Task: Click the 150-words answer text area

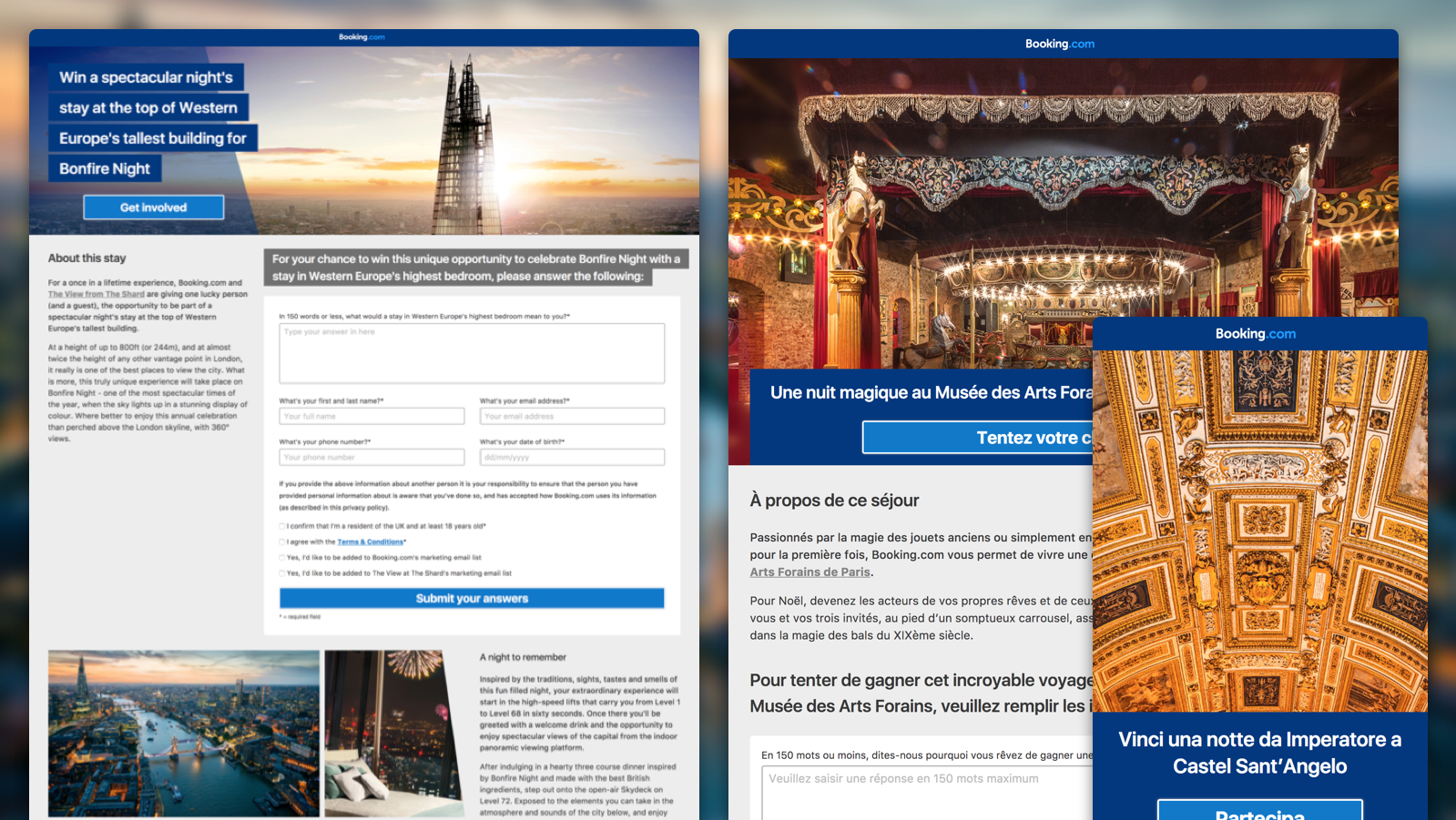Action: pyautogui.click(x=472, y=353)
